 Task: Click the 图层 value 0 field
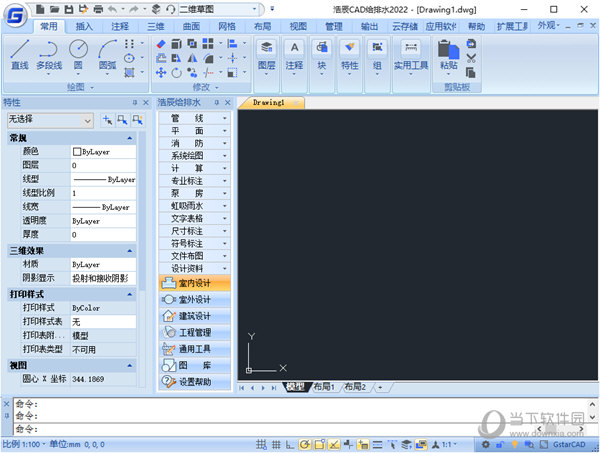coord(103,166)
